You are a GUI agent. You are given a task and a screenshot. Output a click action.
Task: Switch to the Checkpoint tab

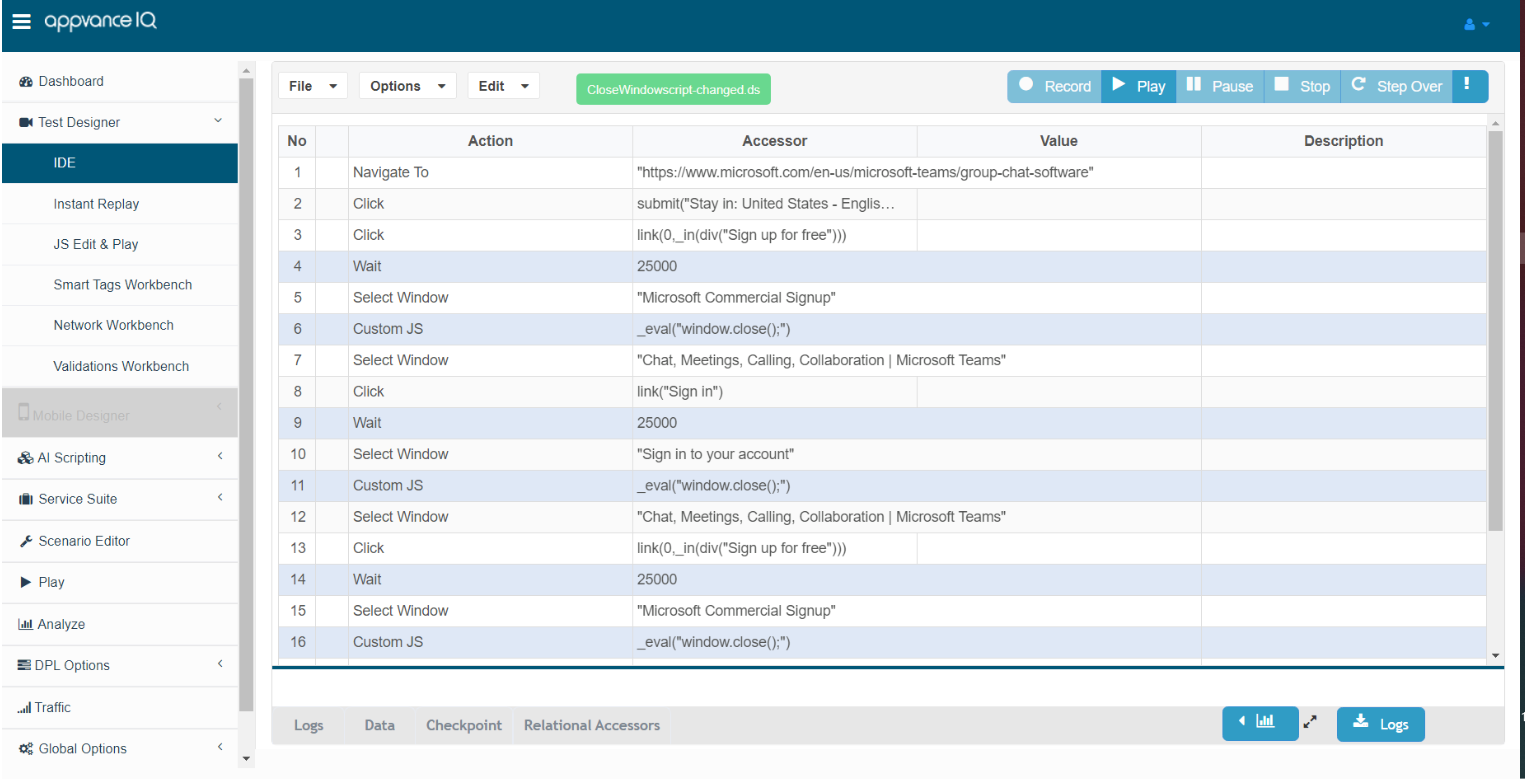pos(464,725)
